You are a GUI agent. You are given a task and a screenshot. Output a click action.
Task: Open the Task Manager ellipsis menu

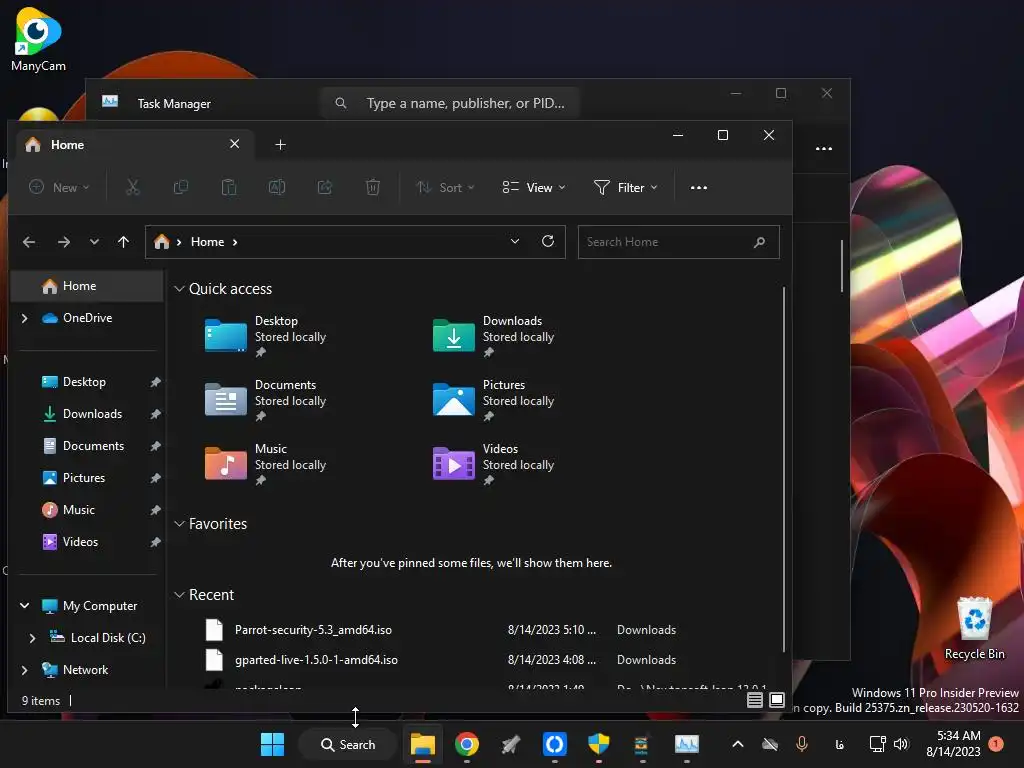click(824, 148)
